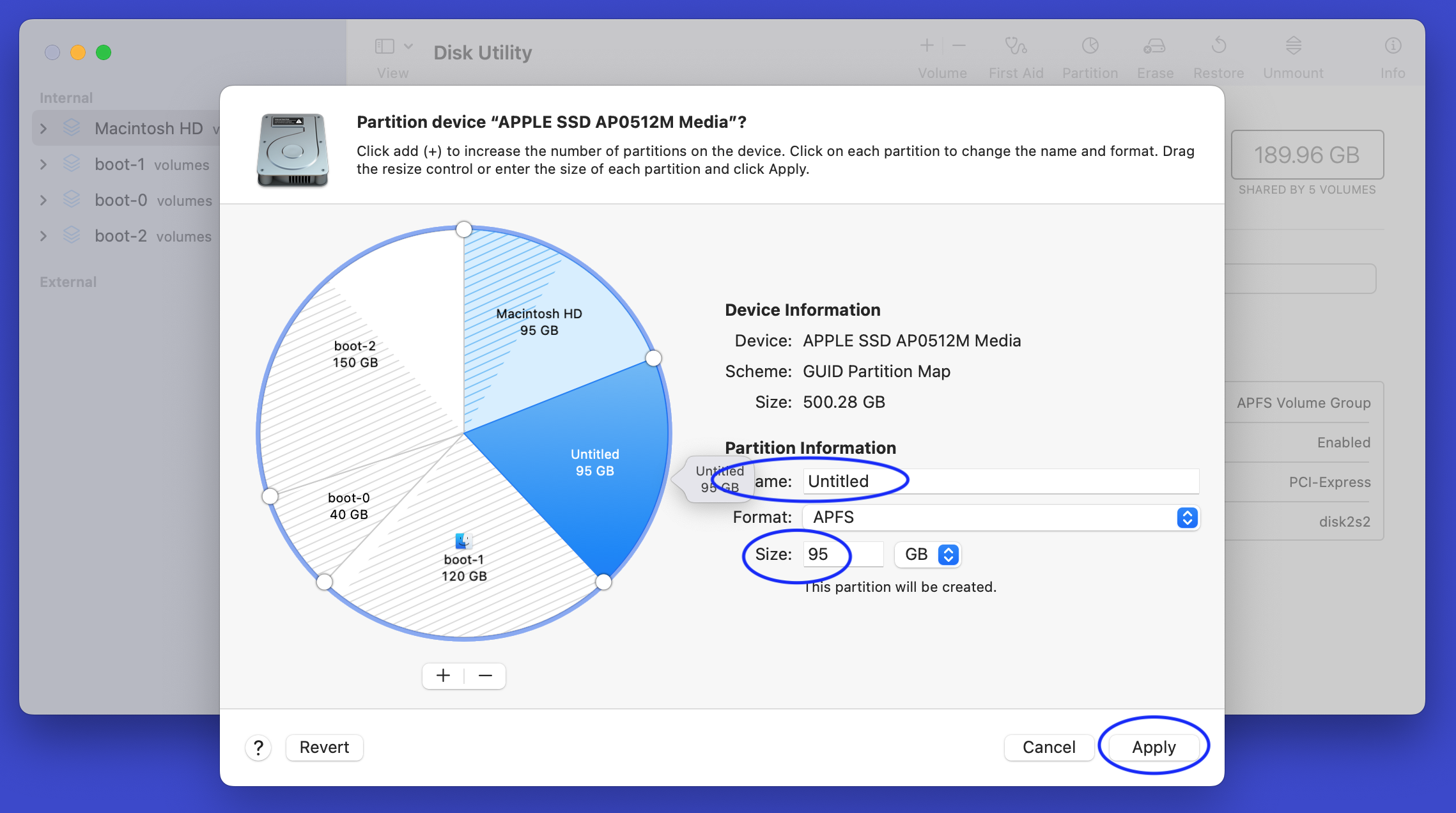Click the boot-1 volume icon in sidebar
The image size is (1456, 813).
72,164
